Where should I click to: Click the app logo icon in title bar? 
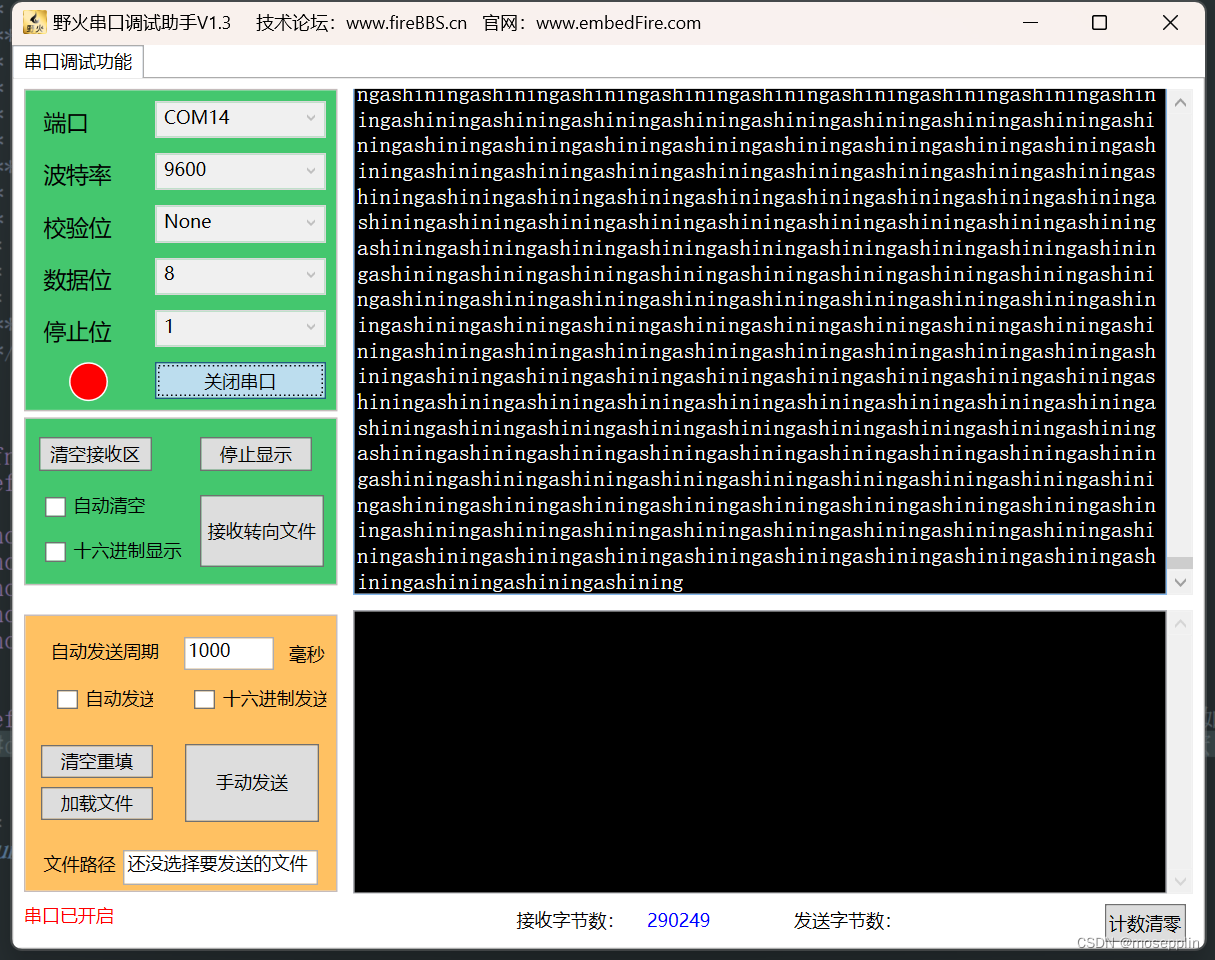pos(34,22)
